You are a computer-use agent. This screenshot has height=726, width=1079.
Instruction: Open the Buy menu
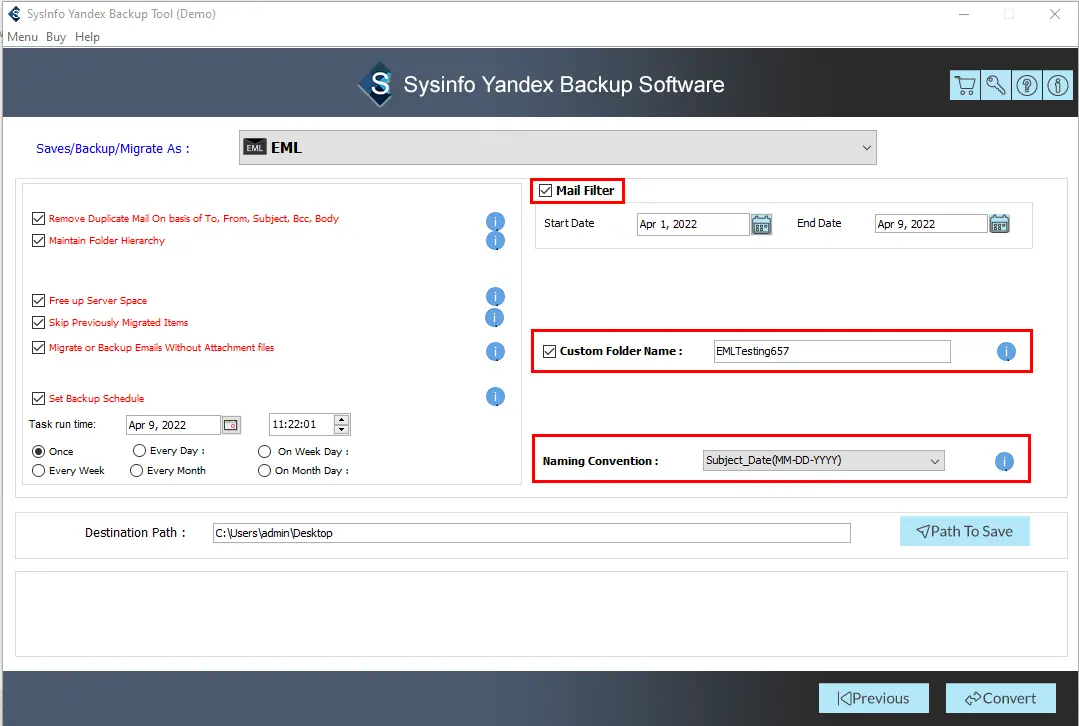tap(56, 37)
